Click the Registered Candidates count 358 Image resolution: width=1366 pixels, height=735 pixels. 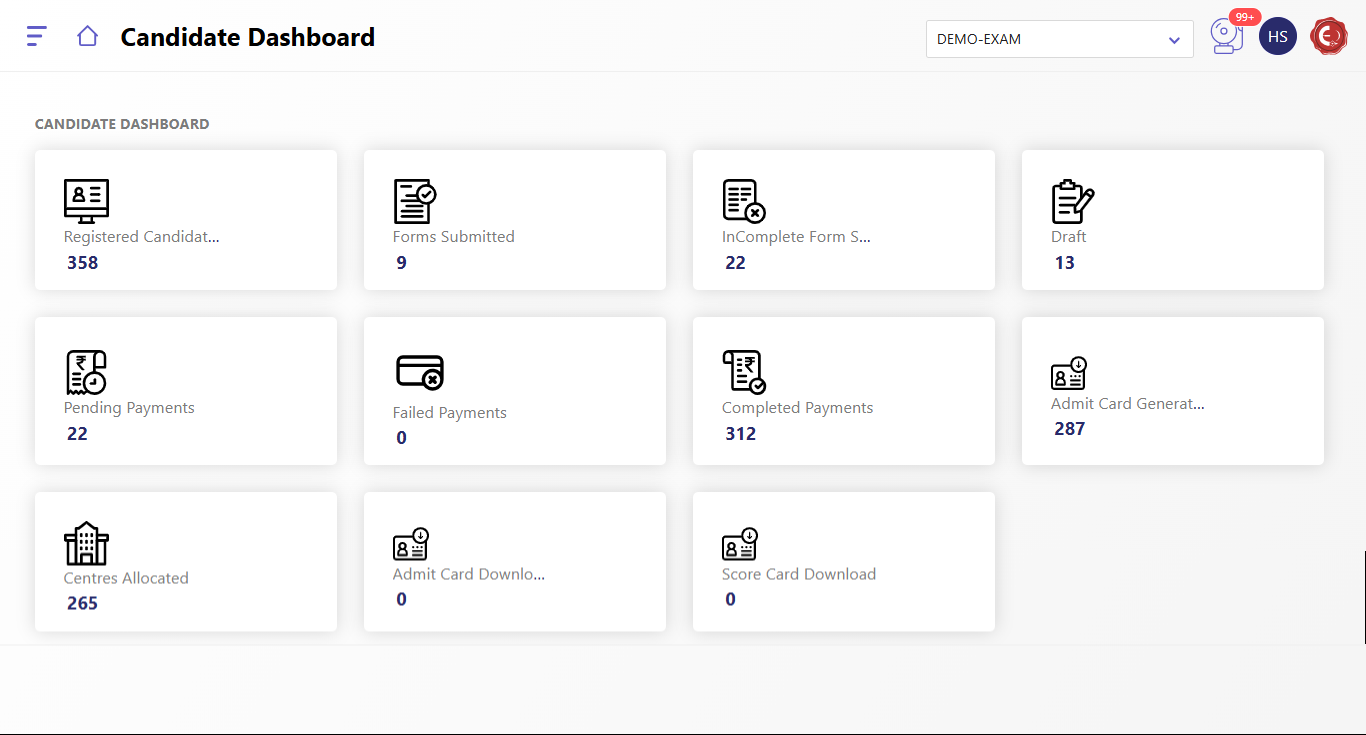pyautogui.click(x=83, y=263)
